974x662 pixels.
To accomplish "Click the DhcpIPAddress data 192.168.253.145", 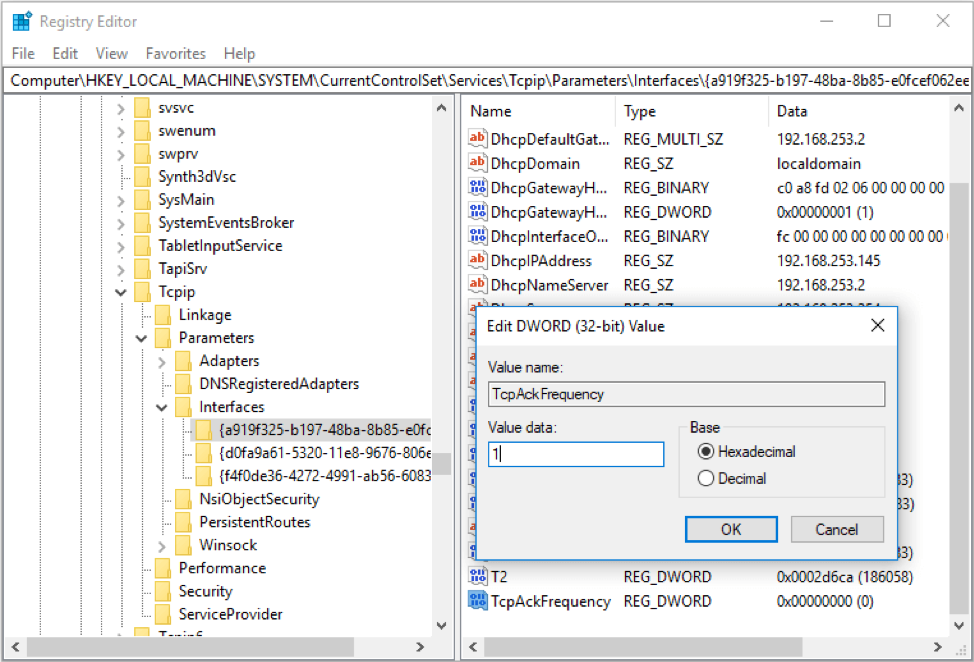I will coord(828,260).
